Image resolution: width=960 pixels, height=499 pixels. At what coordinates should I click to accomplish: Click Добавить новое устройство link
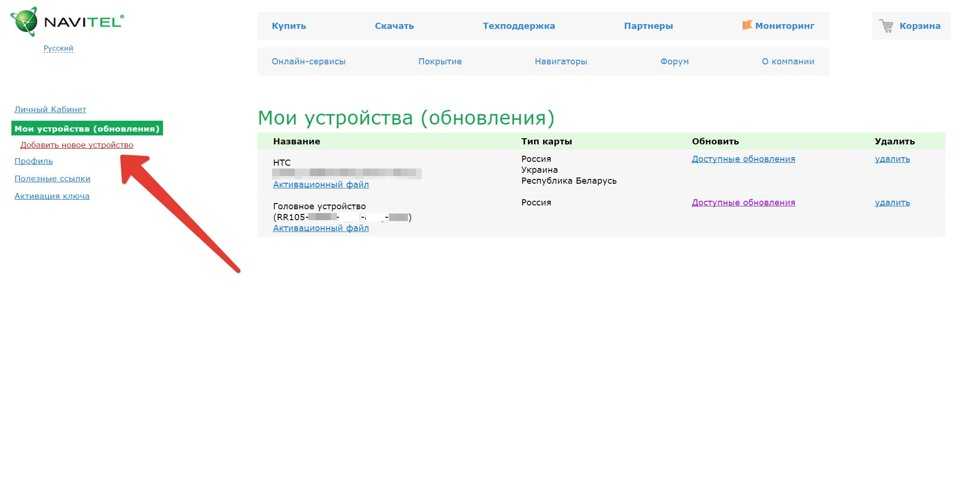(77, 145)
